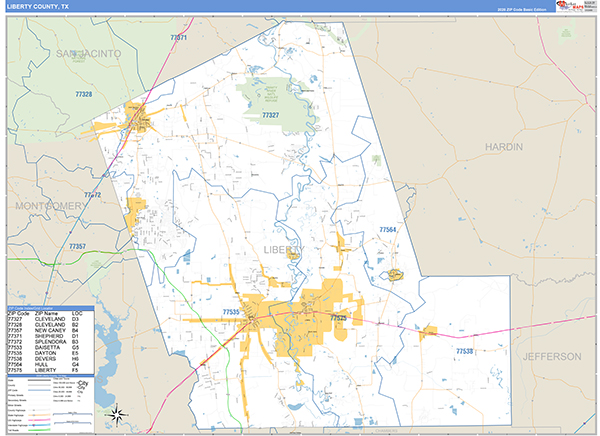Select index row 77371 SHEPHERD
The height and width of the screenshot is (436, 600).
pos(43,336)
